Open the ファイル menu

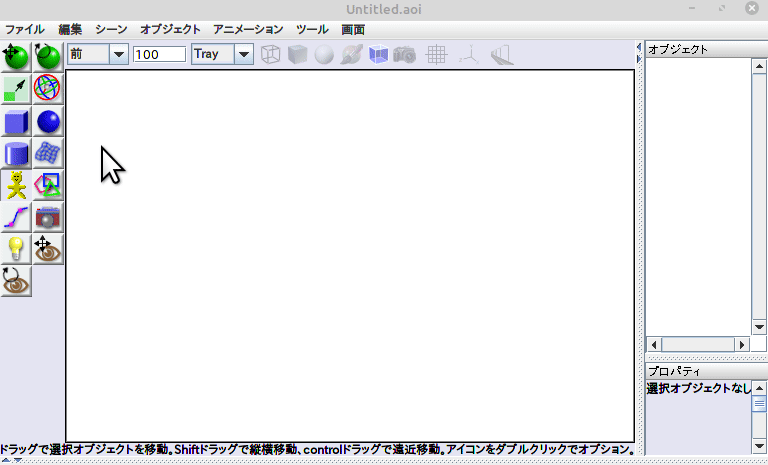pyautogui.click(x=24, y=29)
